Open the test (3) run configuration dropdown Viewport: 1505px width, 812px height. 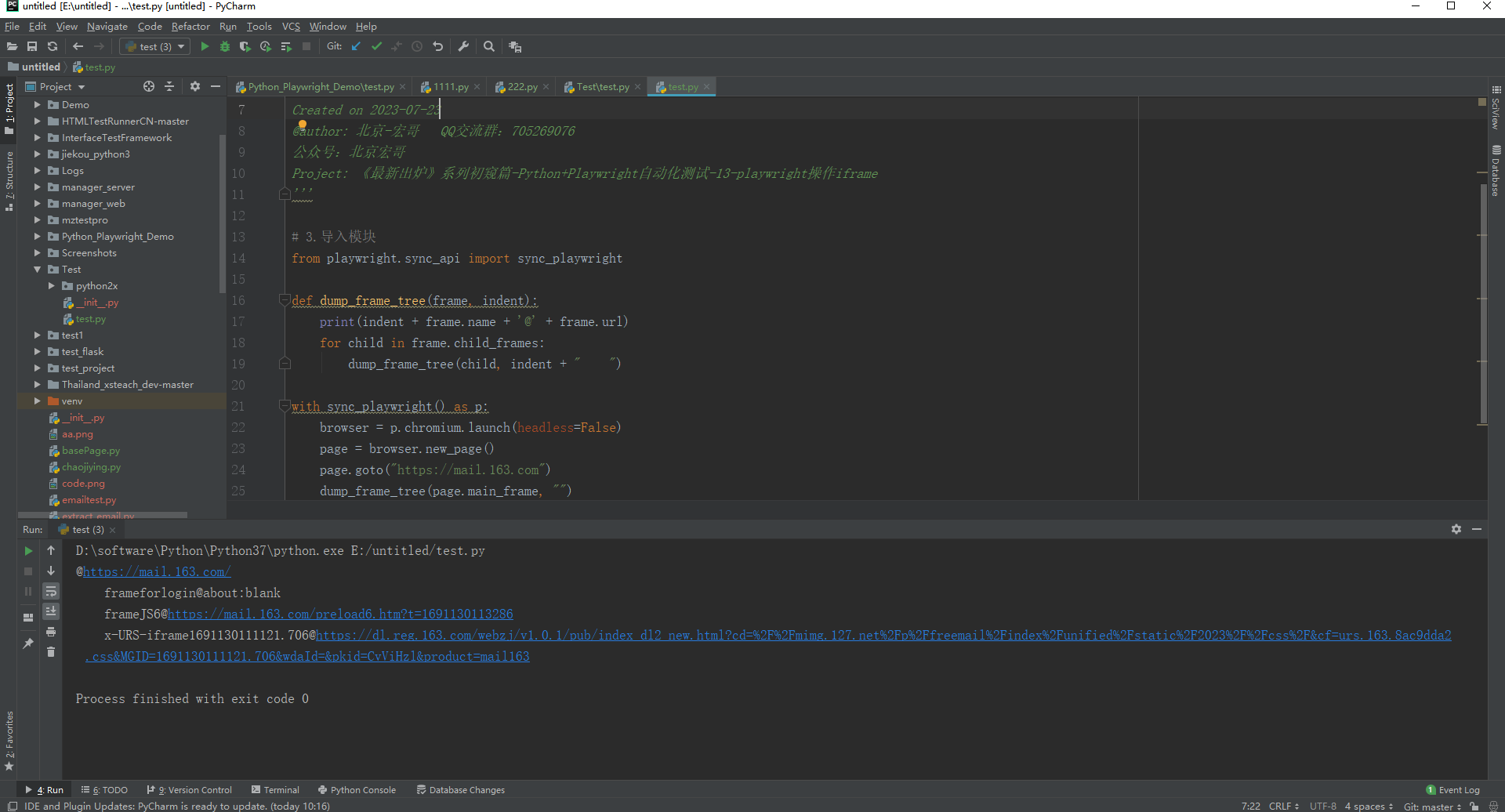coord(180,46)
